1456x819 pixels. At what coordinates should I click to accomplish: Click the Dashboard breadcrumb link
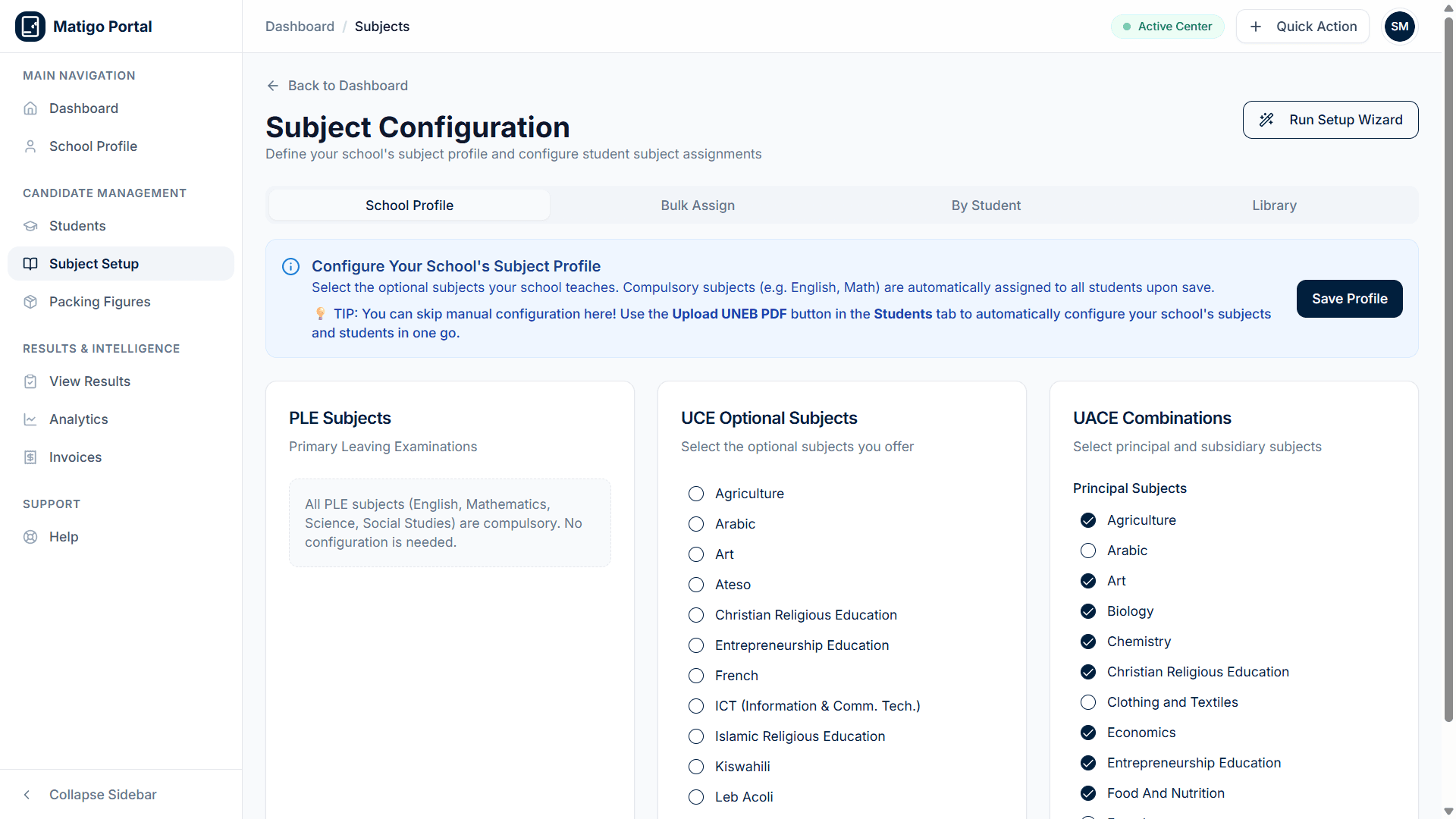(300, 27)
